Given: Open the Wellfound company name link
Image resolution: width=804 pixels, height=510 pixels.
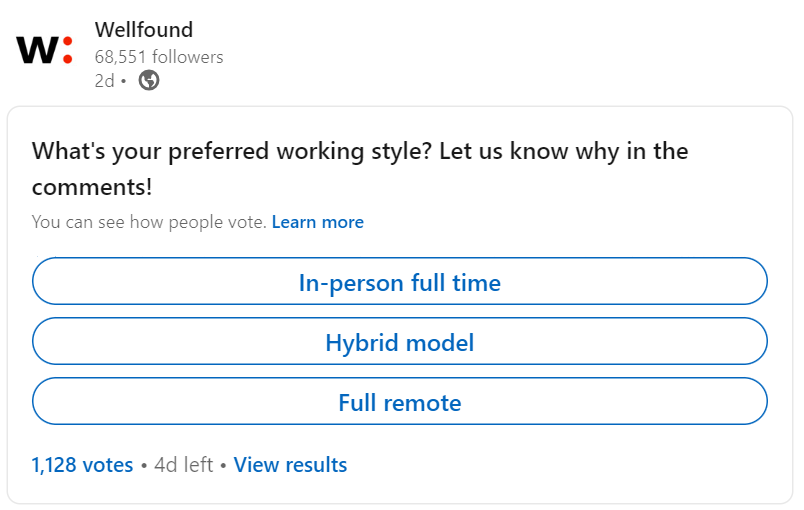Looking at the screenshot, I should [x=143, y=30].
